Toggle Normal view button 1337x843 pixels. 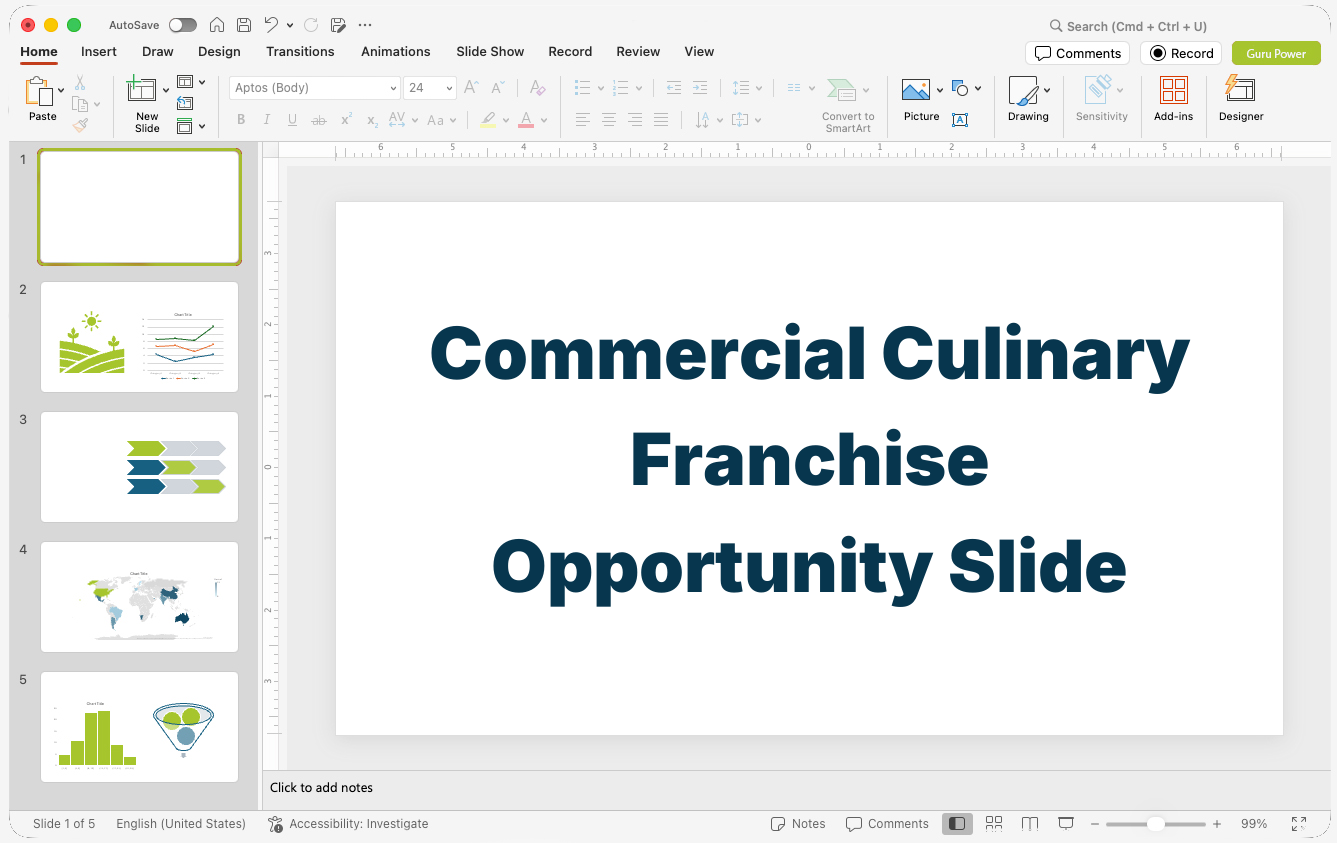click(x=957, y=823)
